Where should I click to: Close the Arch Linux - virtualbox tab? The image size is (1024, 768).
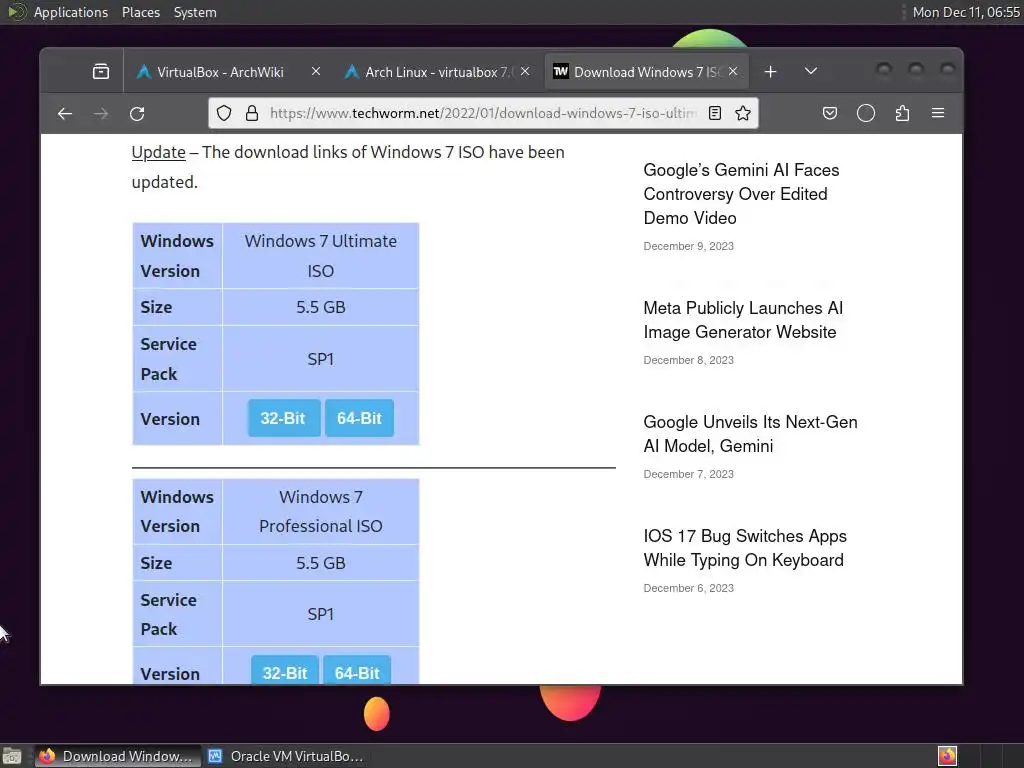[524, 71]
